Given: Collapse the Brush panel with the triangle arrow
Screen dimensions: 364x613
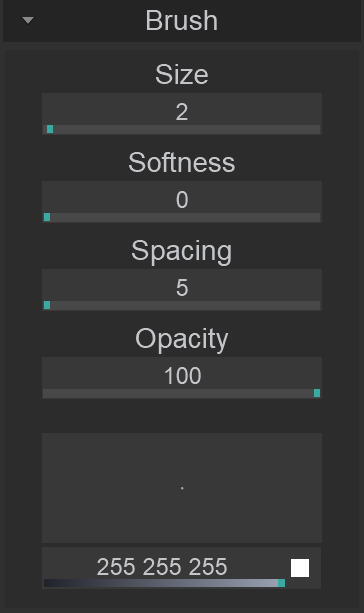Looking at the screenshot, I should [28, 20].
